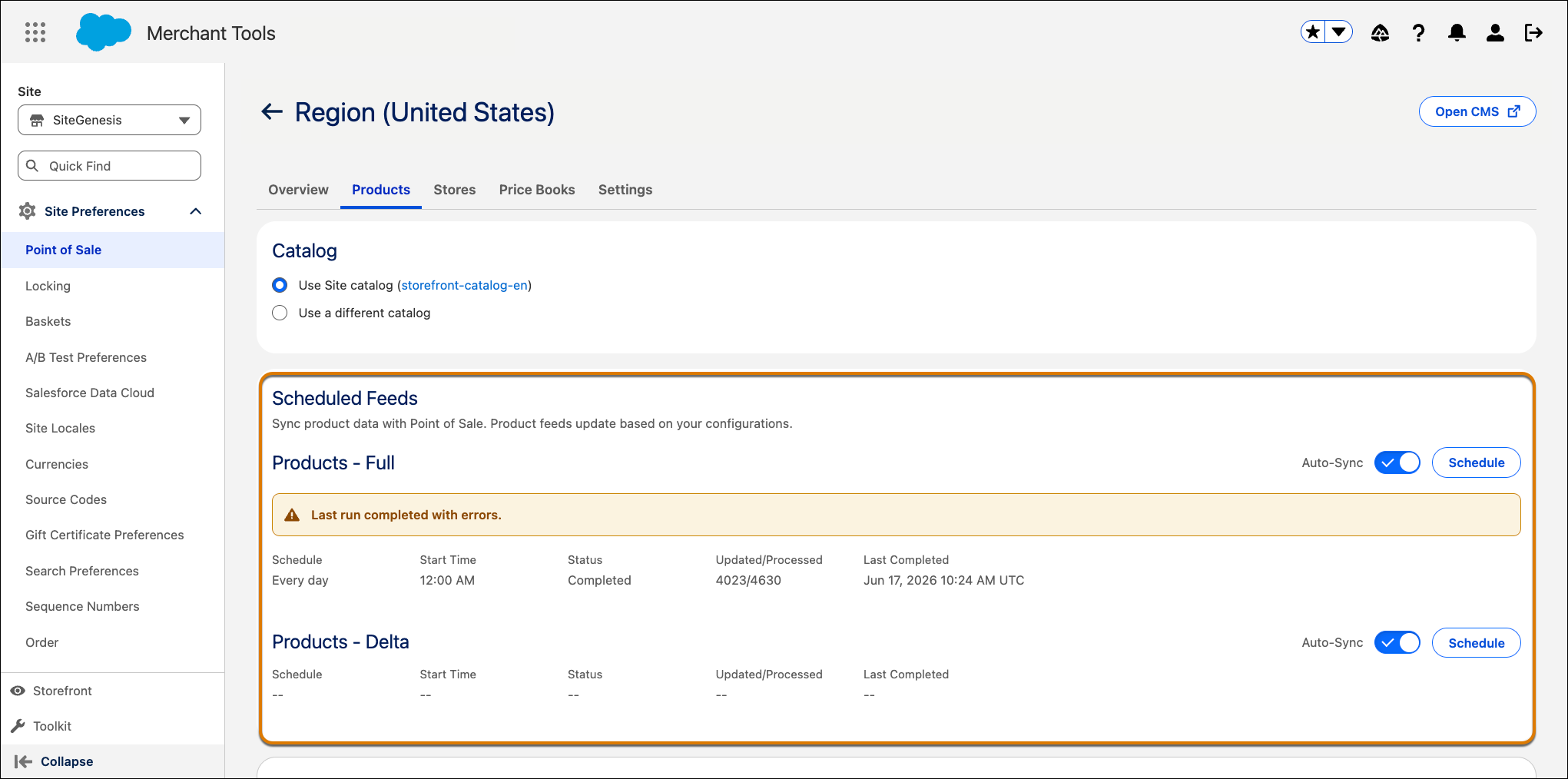The height and width of the screenshot is (779, 1568).
Task: Select the Products tab
Action: coord(381,190)
